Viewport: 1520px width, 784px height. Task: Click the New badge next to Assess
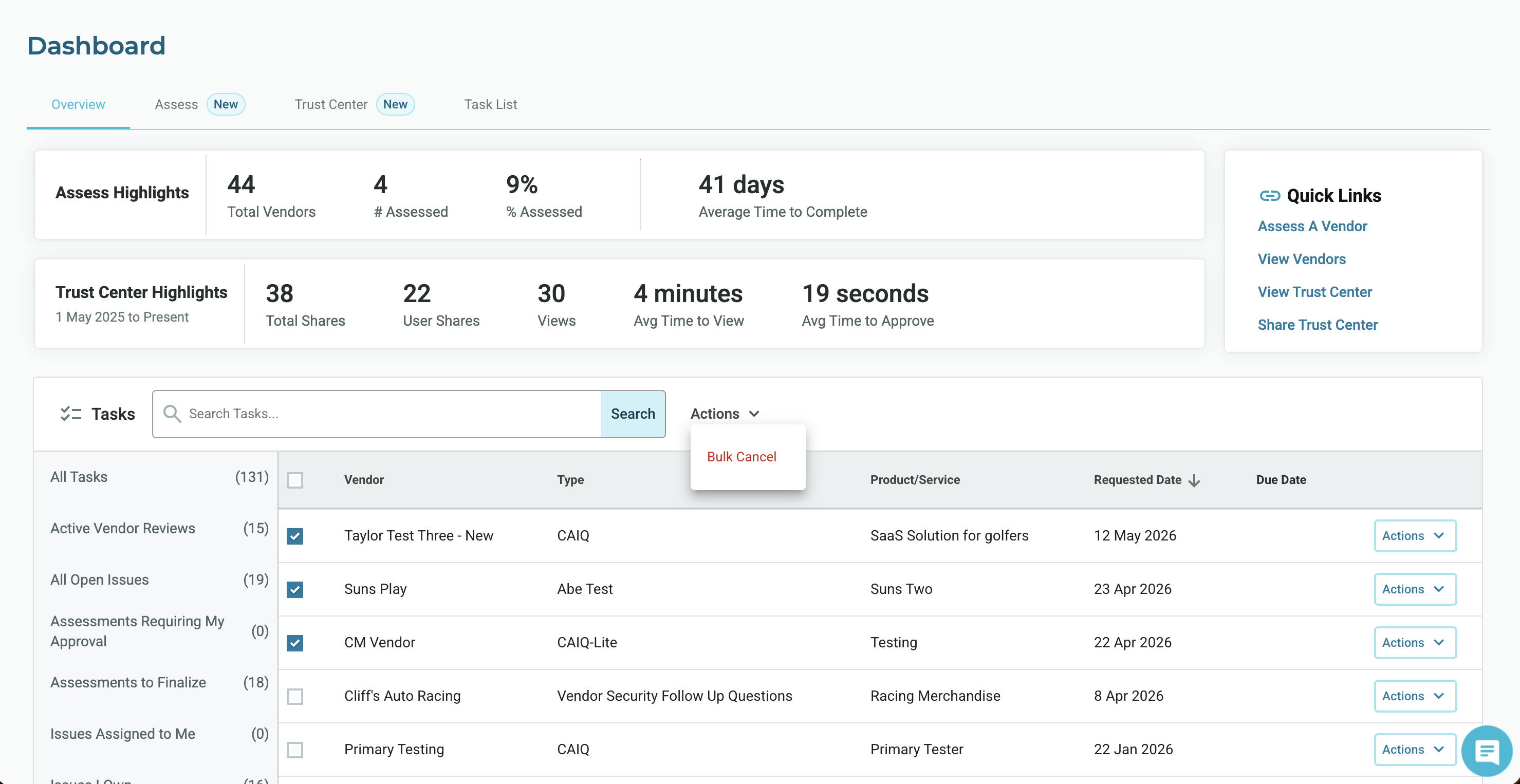226,104
